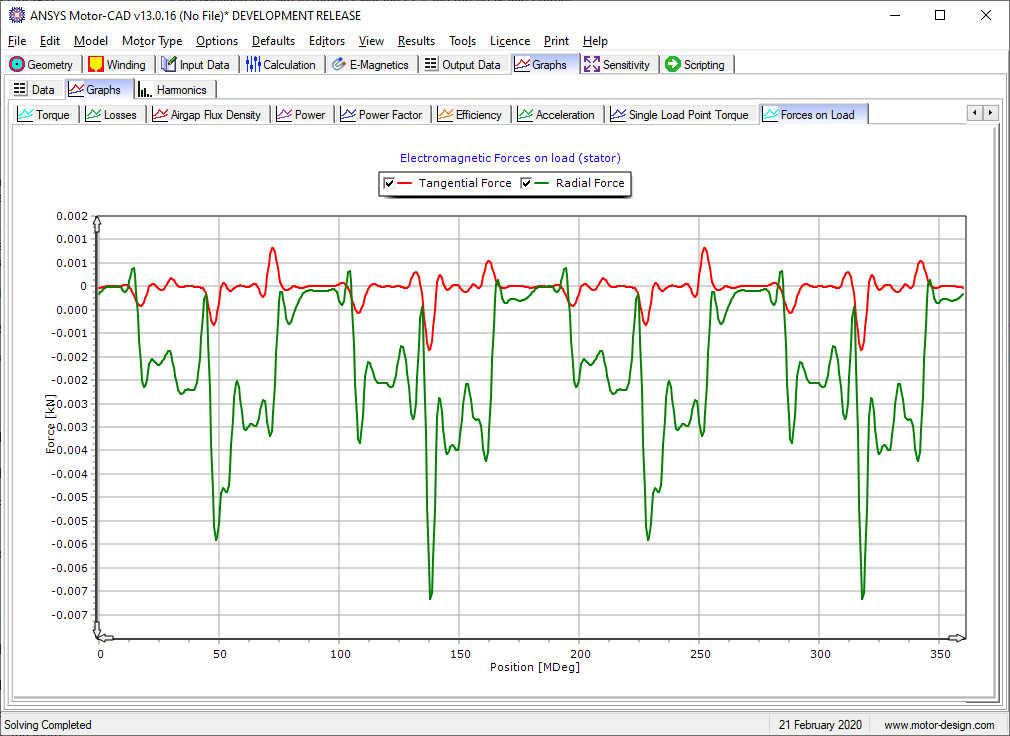
Task: Click the Sensitivity arrows icon
Action: click(x=591, y=64)
